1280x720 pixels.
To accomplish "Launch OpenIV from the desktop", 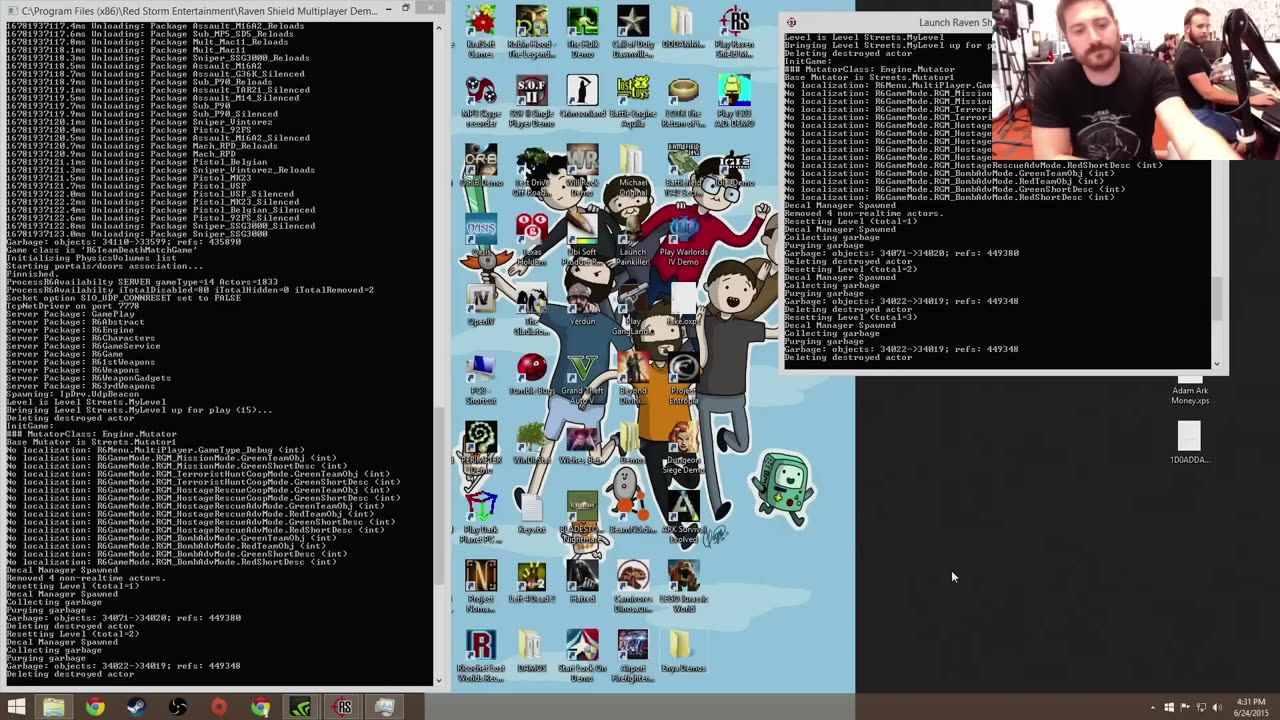I will coord(480,305).
